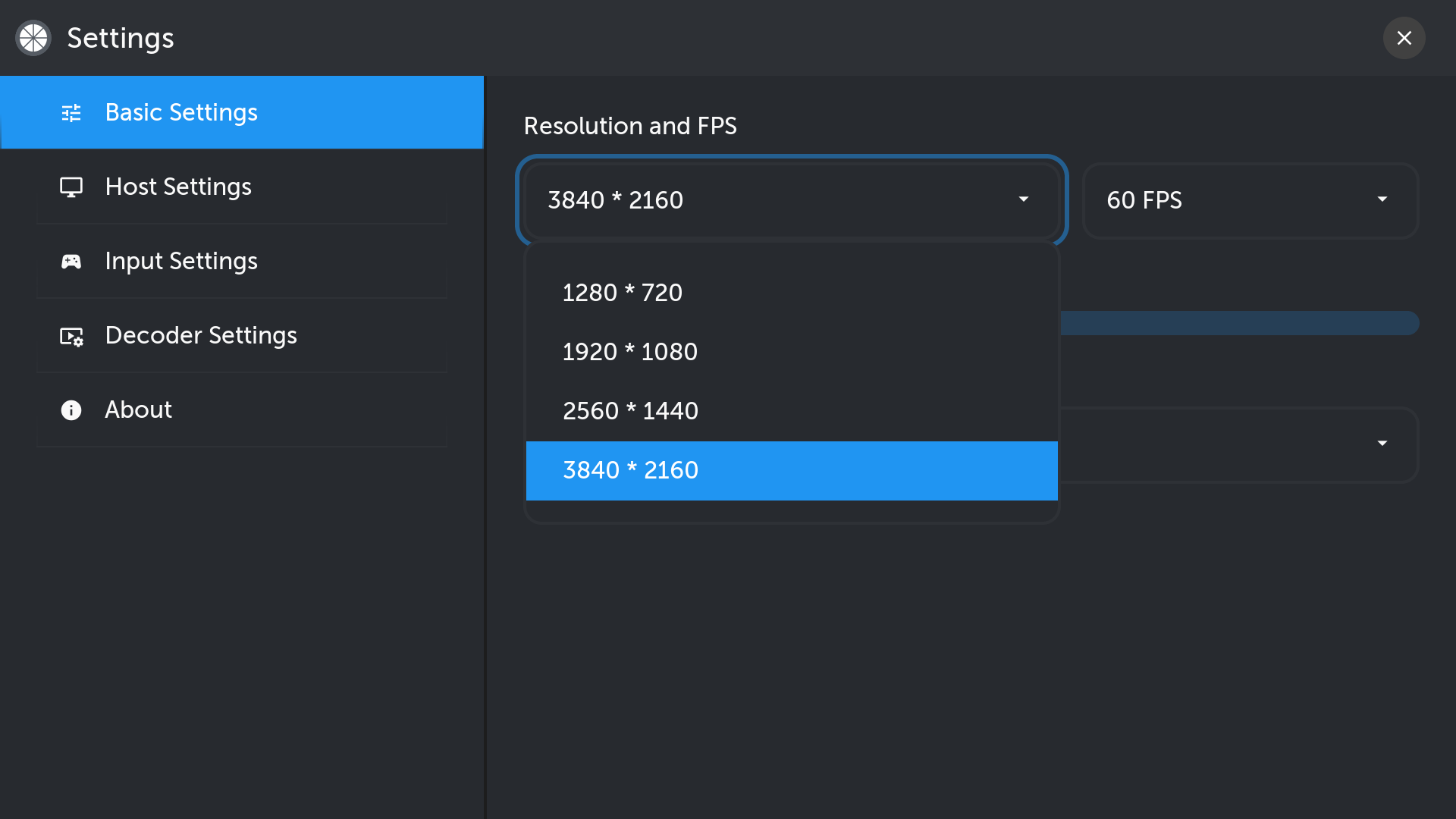Go to Decoder Settings section
This screenshot has height=819, width=1456.
point(201,336)
